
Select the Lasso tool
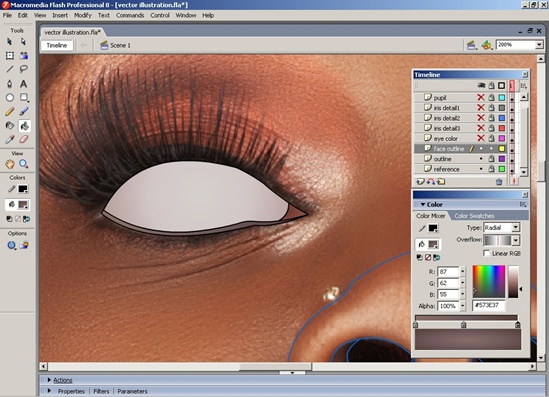tap(23, 69)
